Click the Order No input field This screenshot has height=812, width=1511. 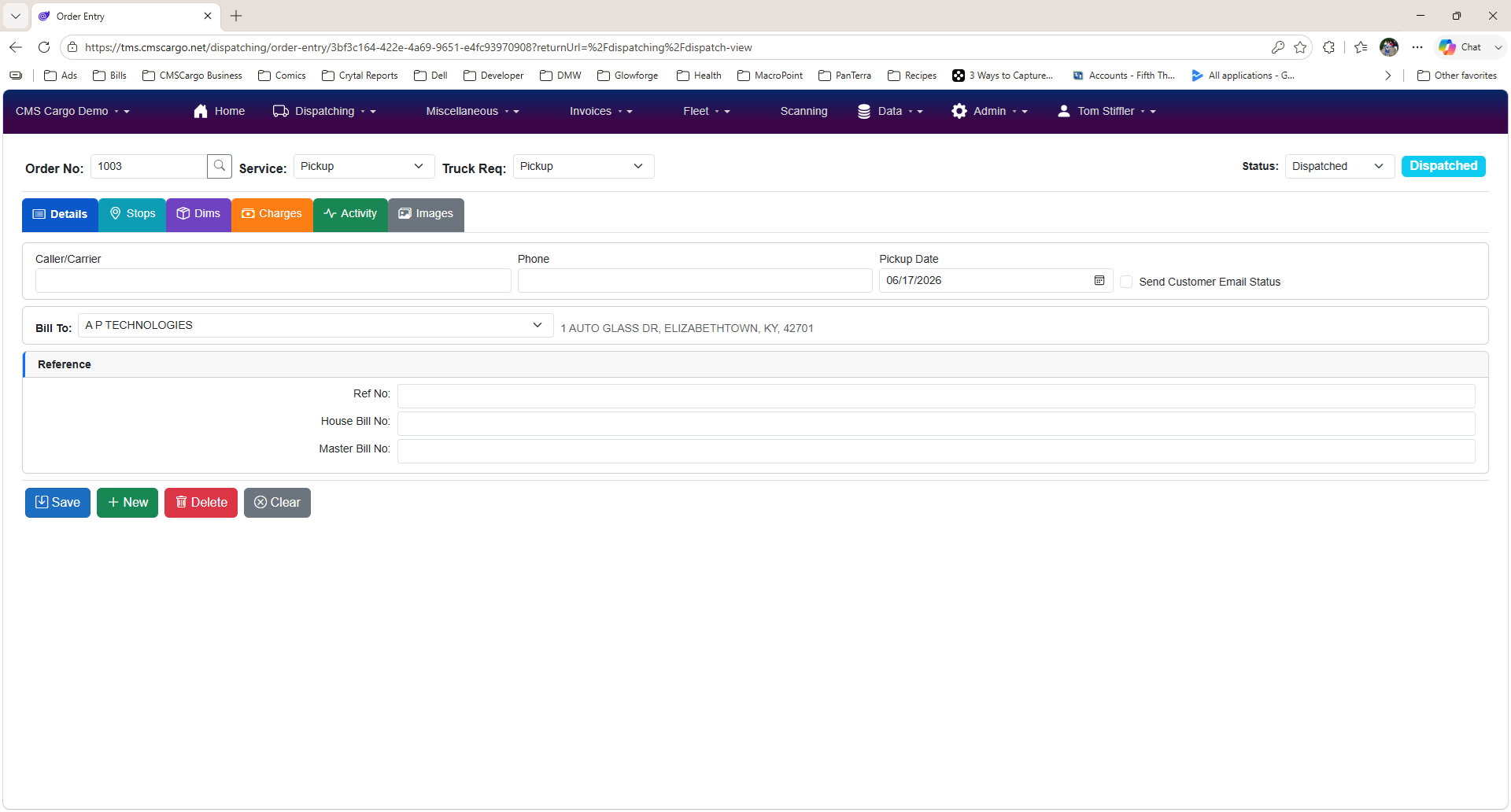[149, 166]
